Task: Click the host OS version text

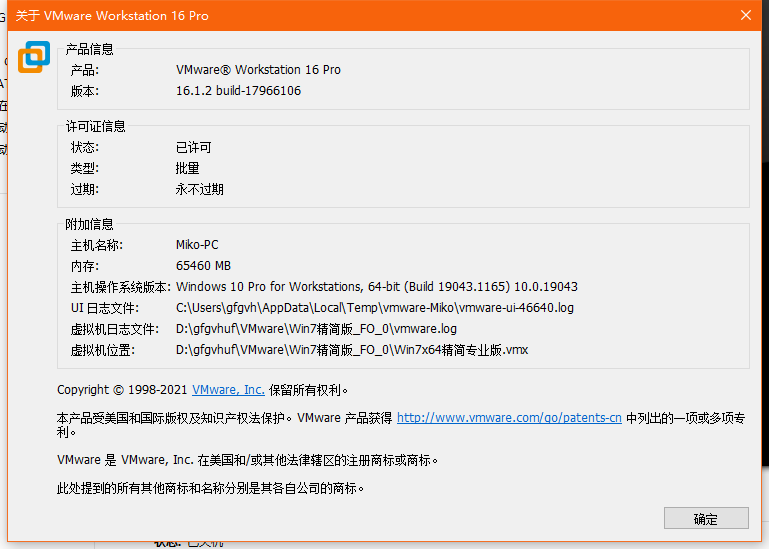Action: coord(376,287)
